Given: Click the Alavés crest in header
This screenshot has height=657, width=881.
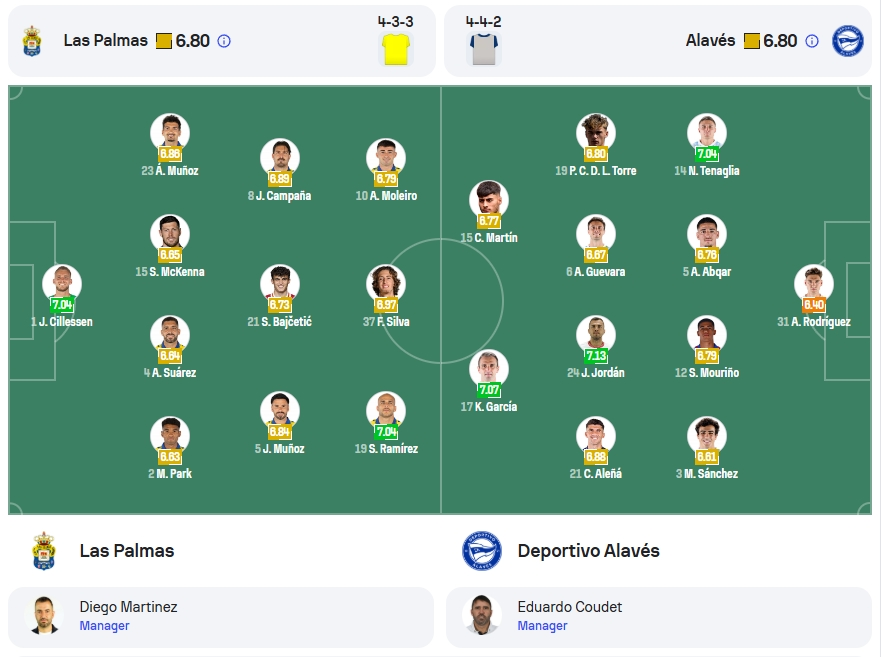Looking at the screenshot, I should (847, 40).
